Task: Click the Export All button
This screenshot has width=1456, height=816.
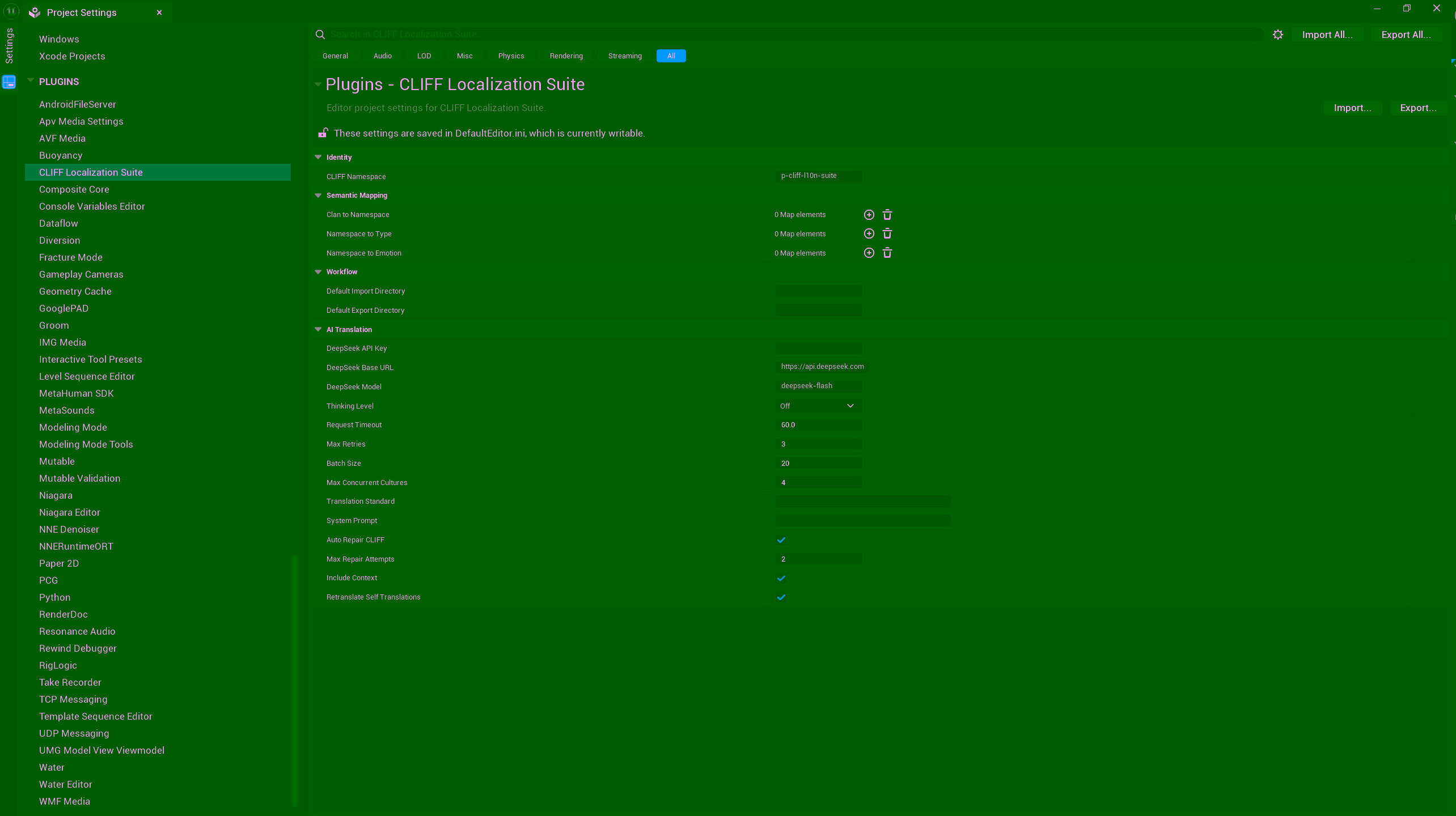Action: pyautogui.click(x=1406, y=35)
